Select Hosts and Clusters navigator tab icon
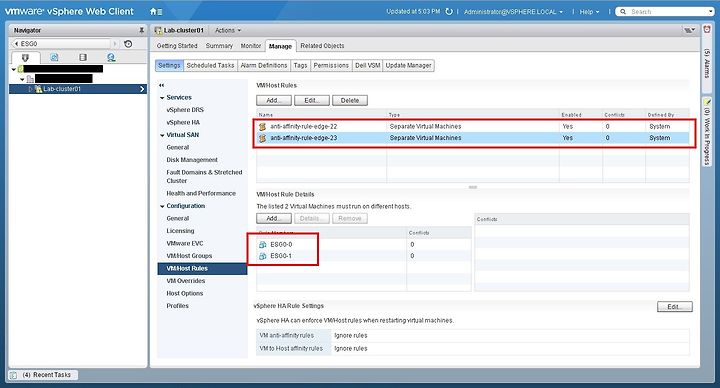This screenshot has width=720, height=388. pyautogui.click(x=25, y=57)
